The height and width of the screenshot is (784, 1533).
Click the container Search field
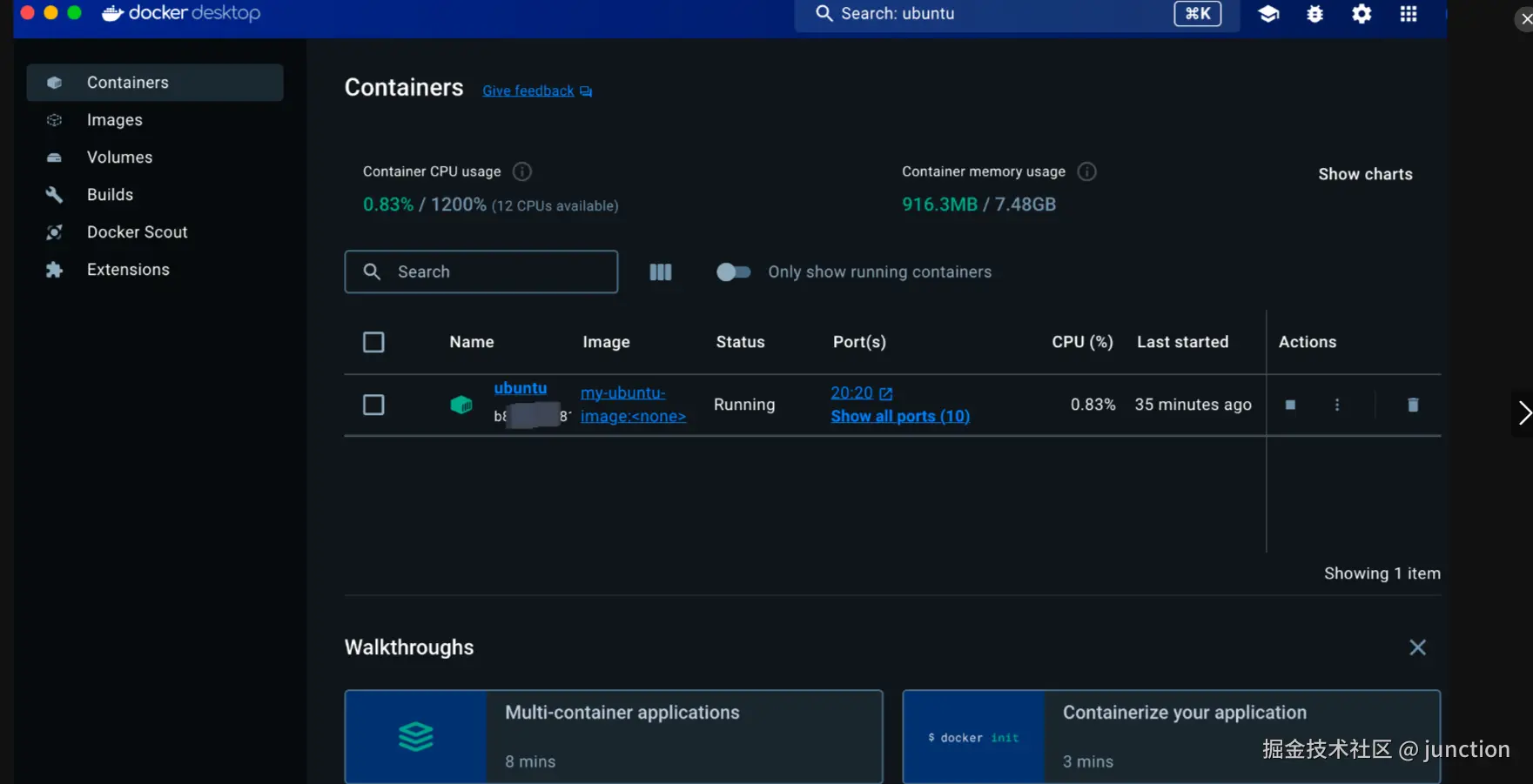click(x=481, y=271)
